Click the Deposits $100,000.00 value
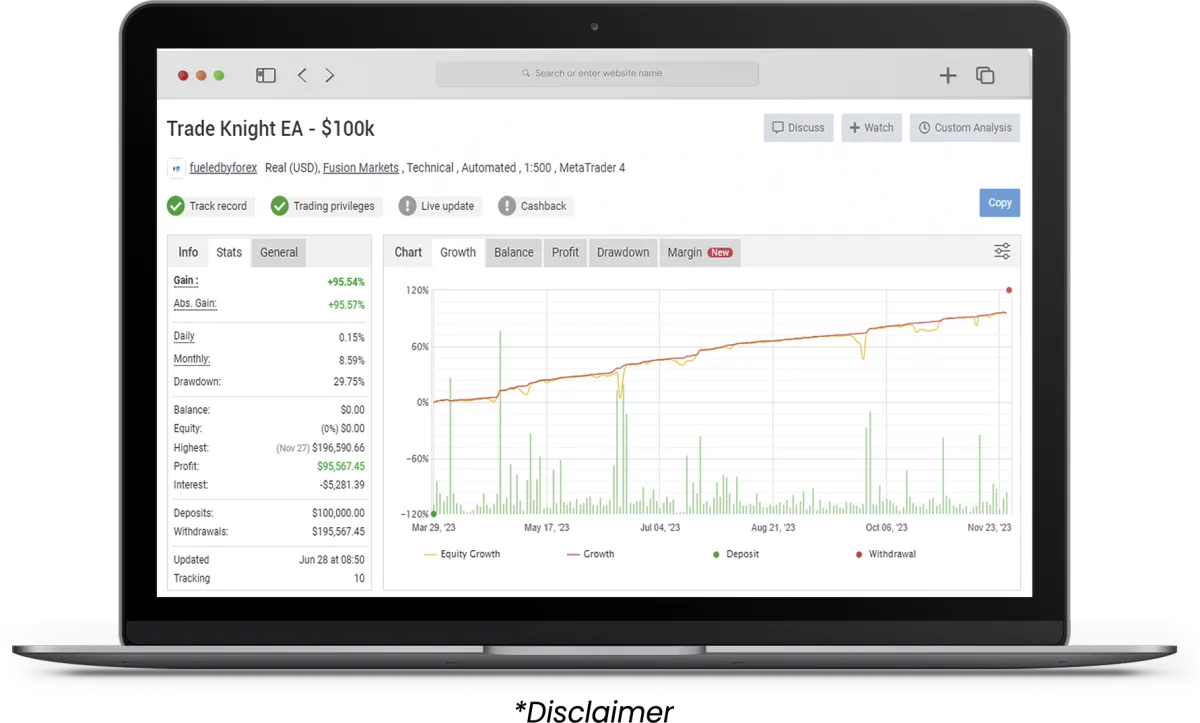1200x723 pixels. coord(338,513)
